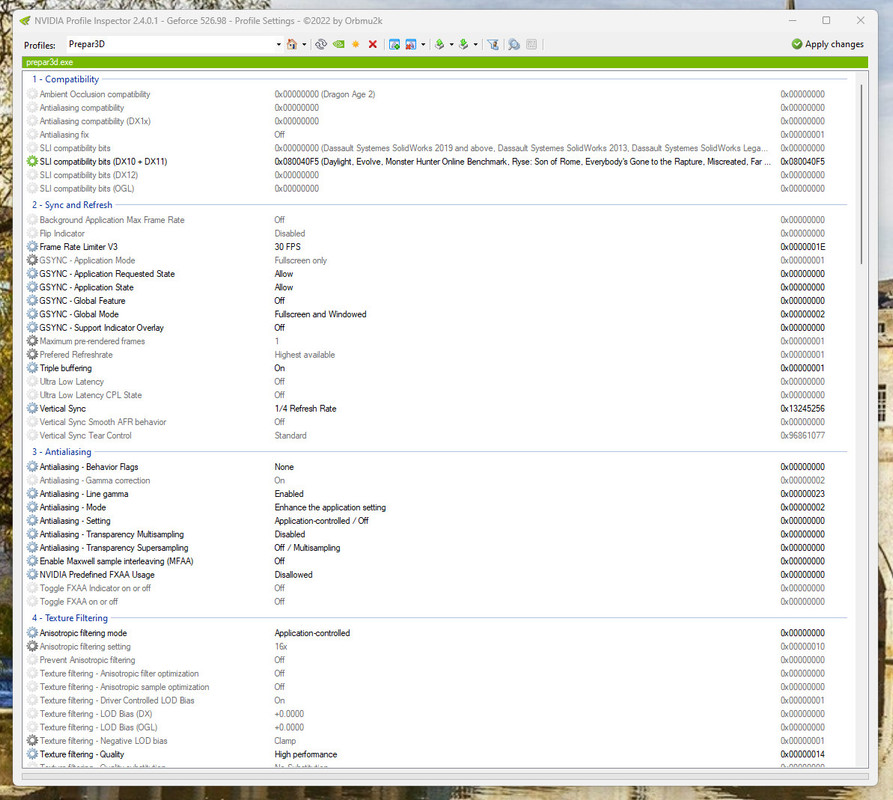Click the gear icon beside Antialiasing - Mode
Image resolution: width=893 pixels, height=800 pixels.
click(32, 507)
